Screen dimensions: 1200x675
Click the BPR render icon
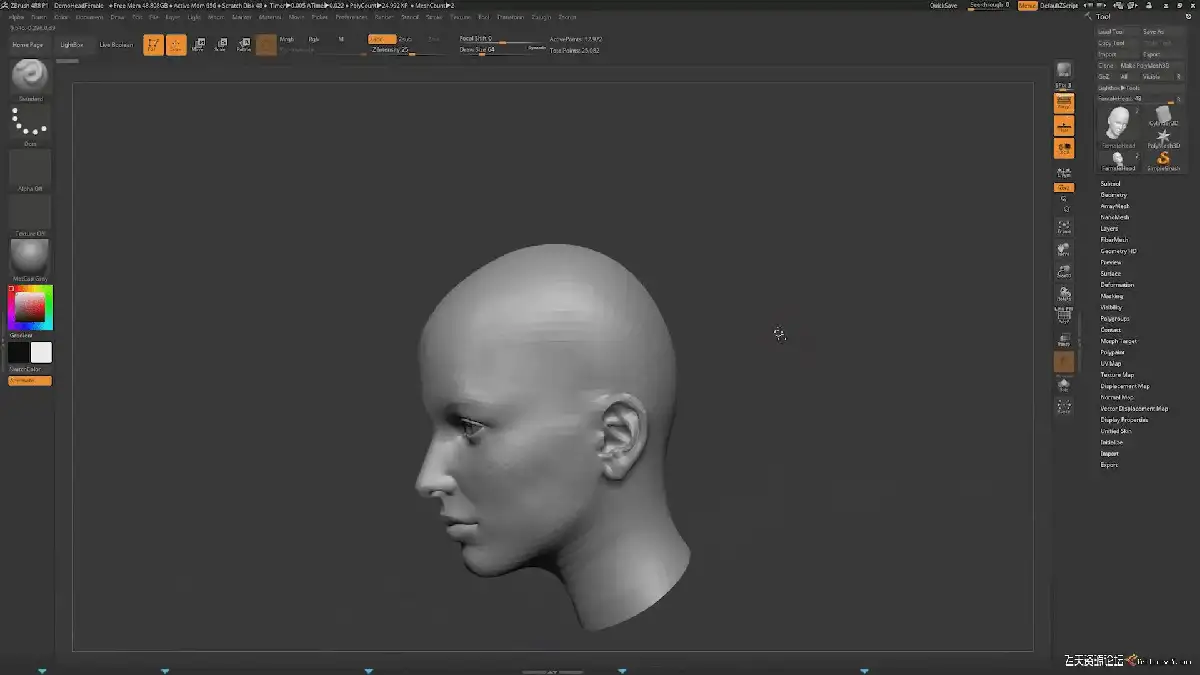1064,72
